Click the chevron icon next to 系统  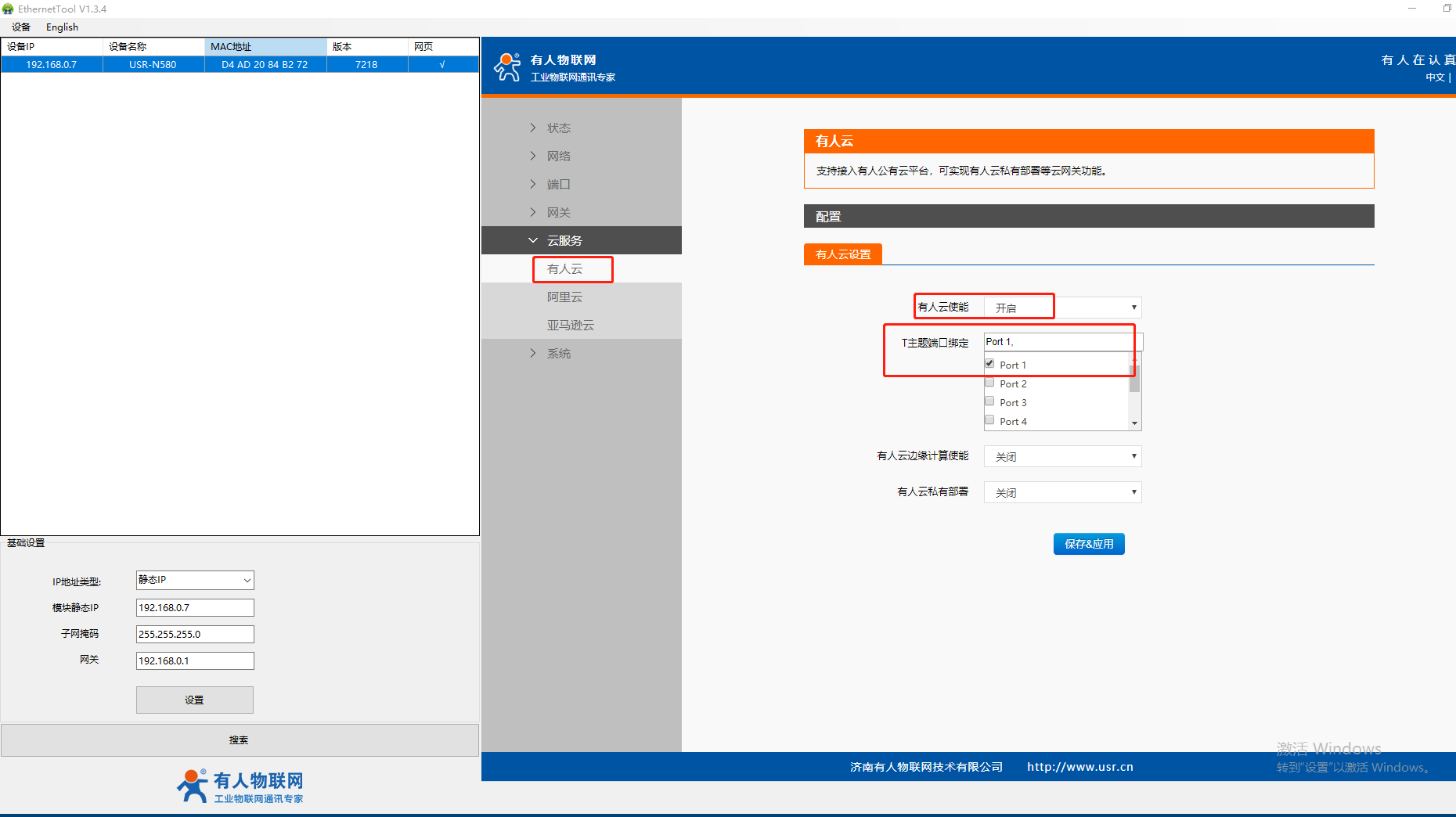click(533, 353)
